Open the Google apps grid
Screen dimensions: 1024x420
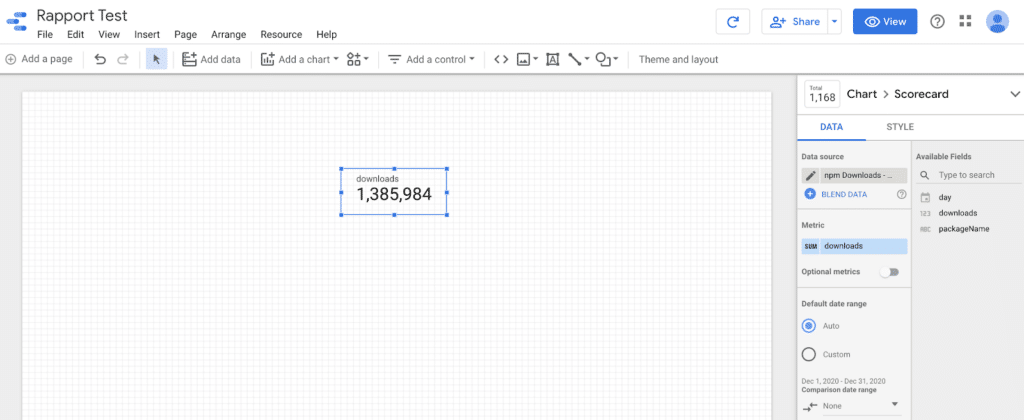point(965,22)
